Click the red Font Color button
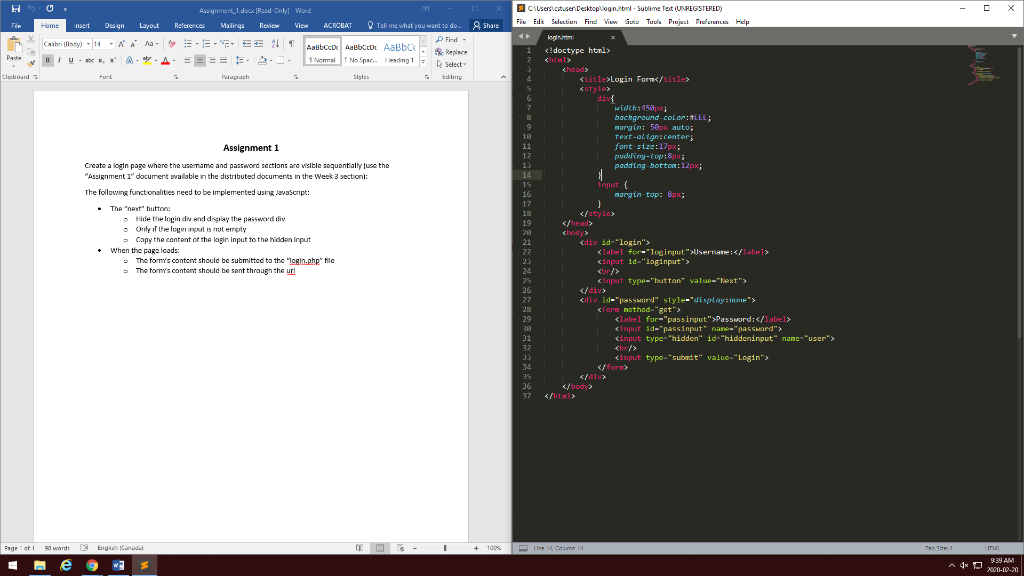 pyautogui.click(x=165, y=61)
